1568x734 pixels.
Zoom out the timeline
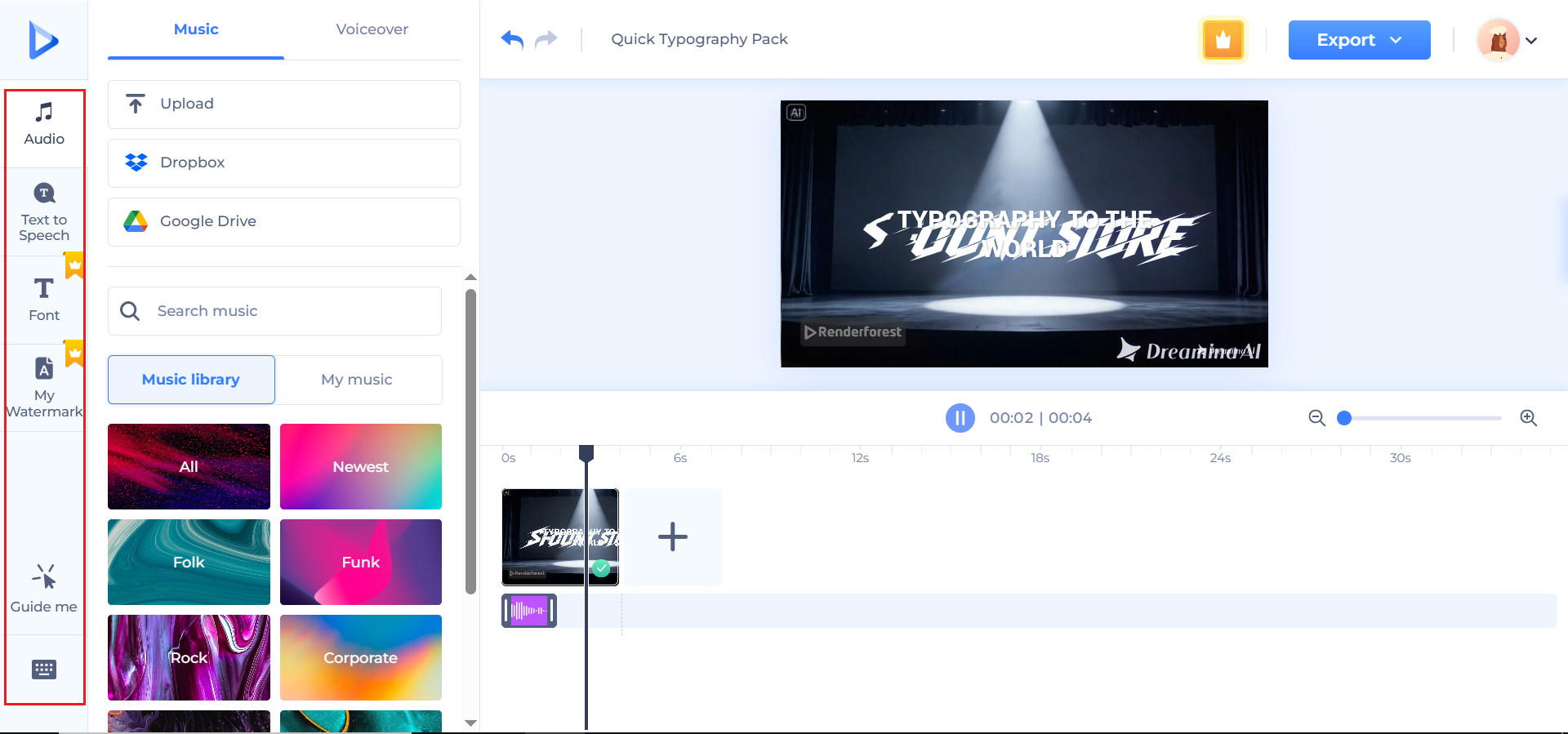[x=1316, y=418]
